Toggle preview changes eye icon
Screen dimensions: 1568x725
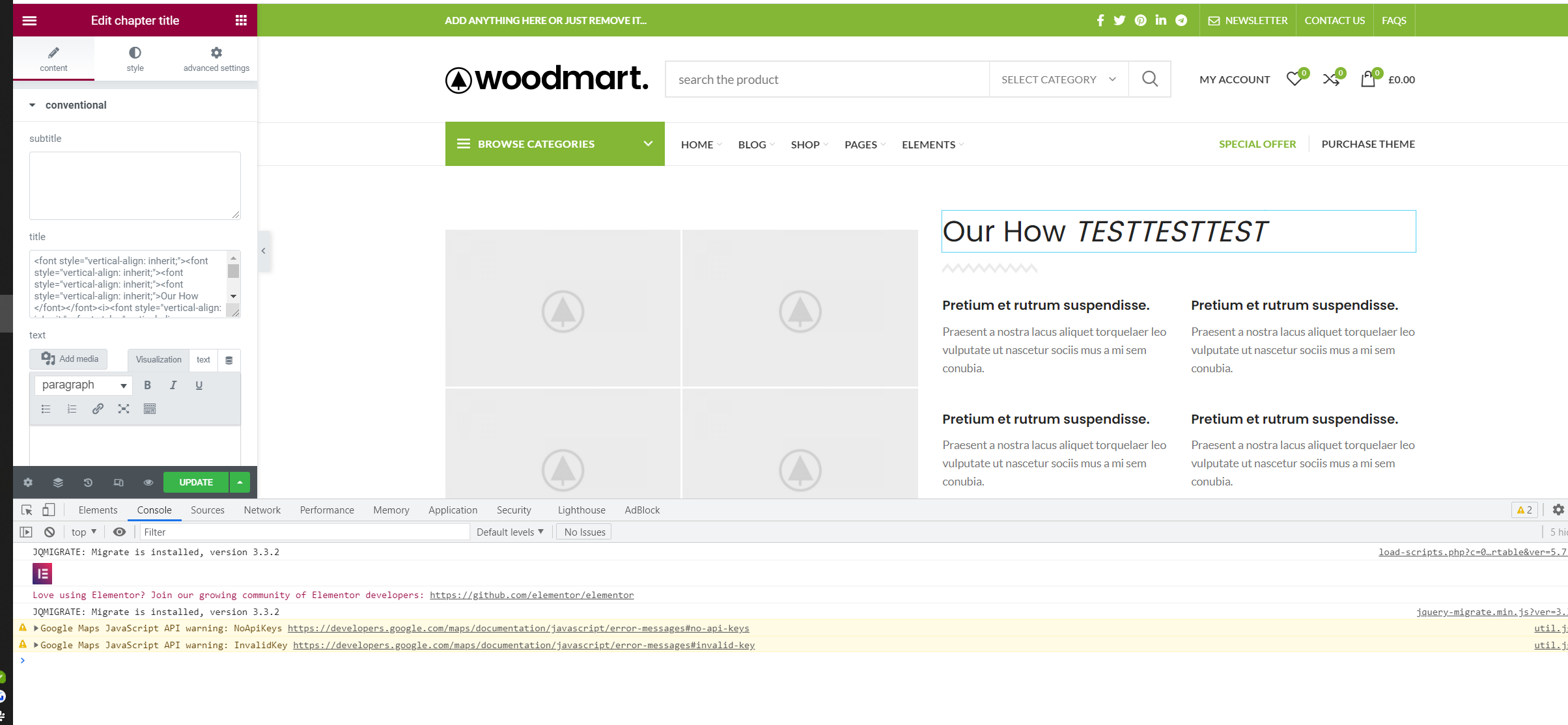[148, 482]
